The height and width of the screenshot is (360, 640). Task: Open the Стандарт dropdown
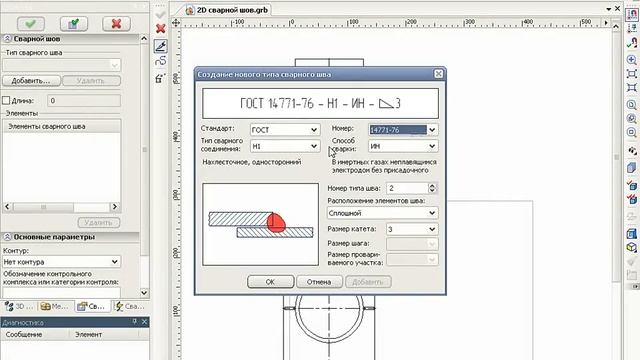pos(313,130)
